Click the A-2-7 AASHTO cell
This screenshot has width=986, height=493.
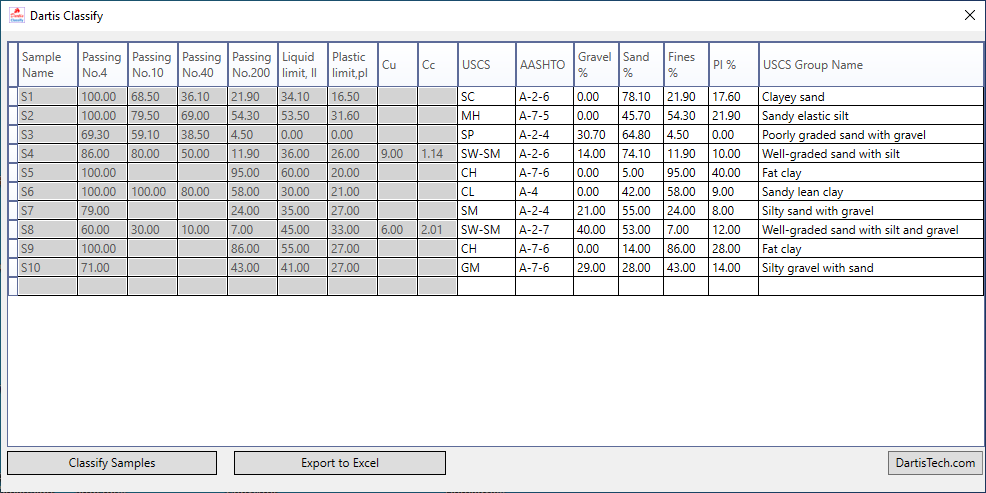545,230
